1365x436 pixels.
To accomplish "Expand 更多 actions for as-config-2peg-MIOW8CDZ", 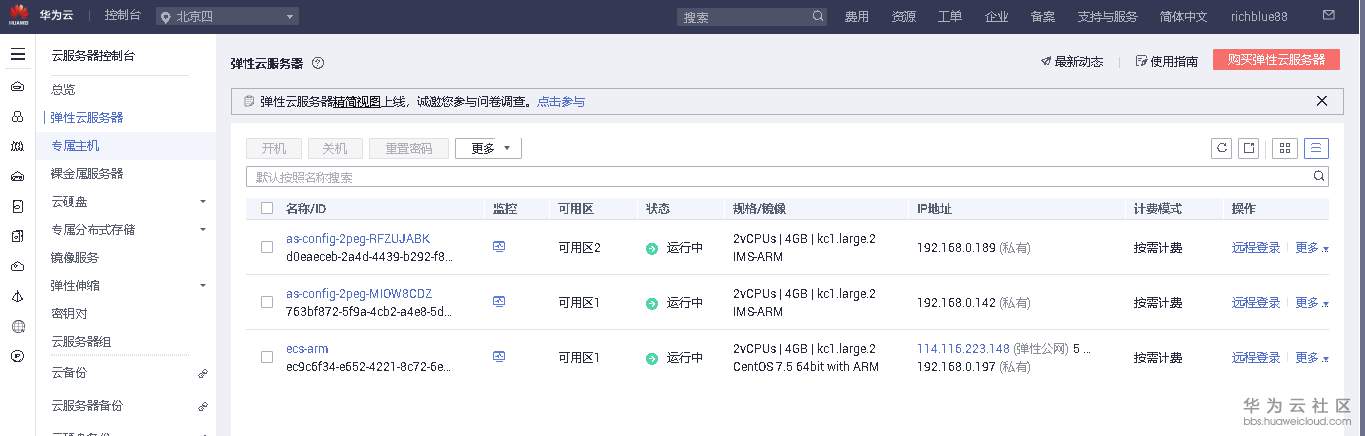I will 1312,303.
